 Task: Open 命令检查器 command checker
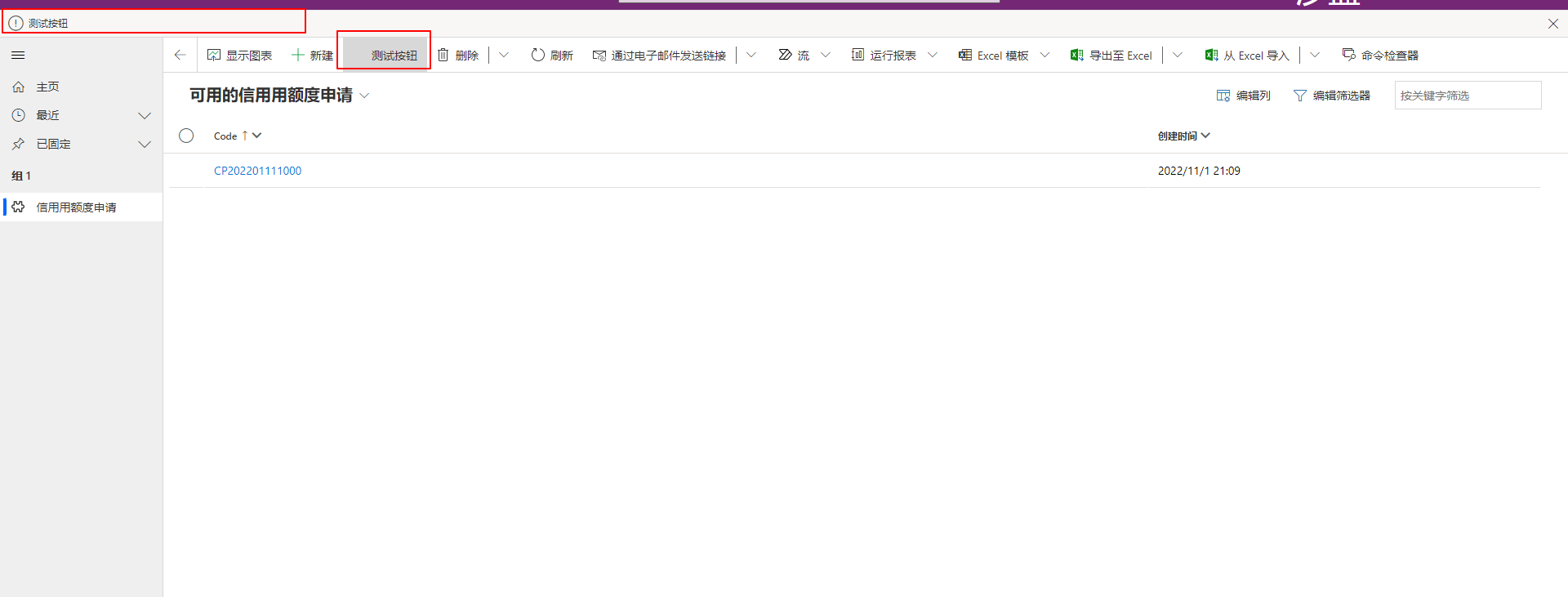coord(1380,55)
